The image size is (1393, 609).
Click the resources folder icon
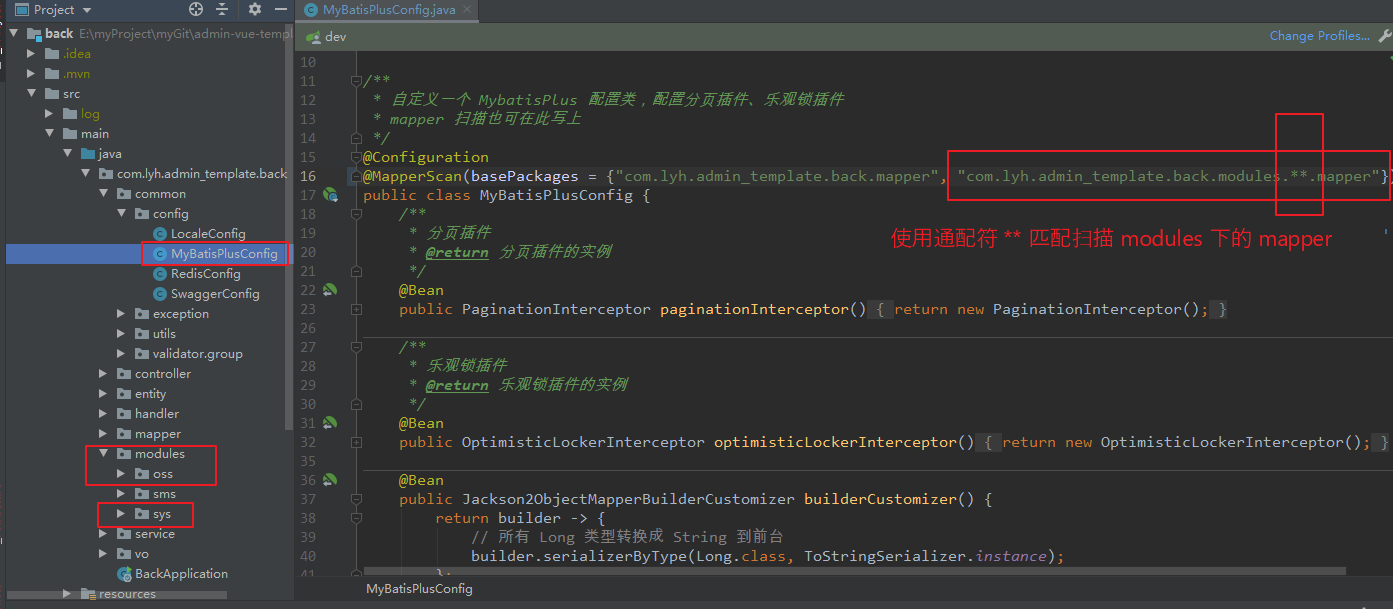(88, 594)
